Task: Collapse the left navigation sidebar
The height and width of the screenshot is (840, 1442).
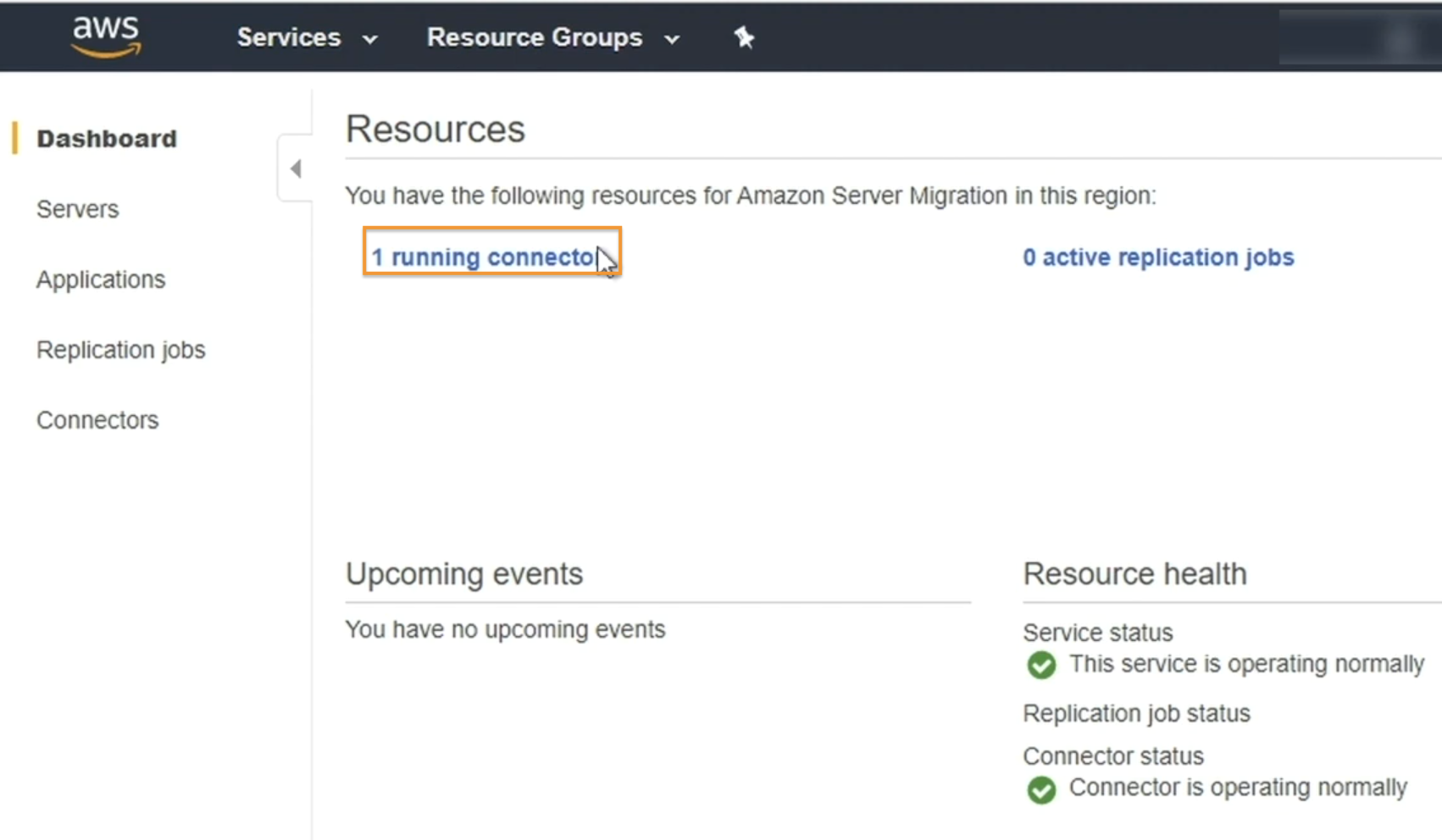Action: tap(295, 169)
